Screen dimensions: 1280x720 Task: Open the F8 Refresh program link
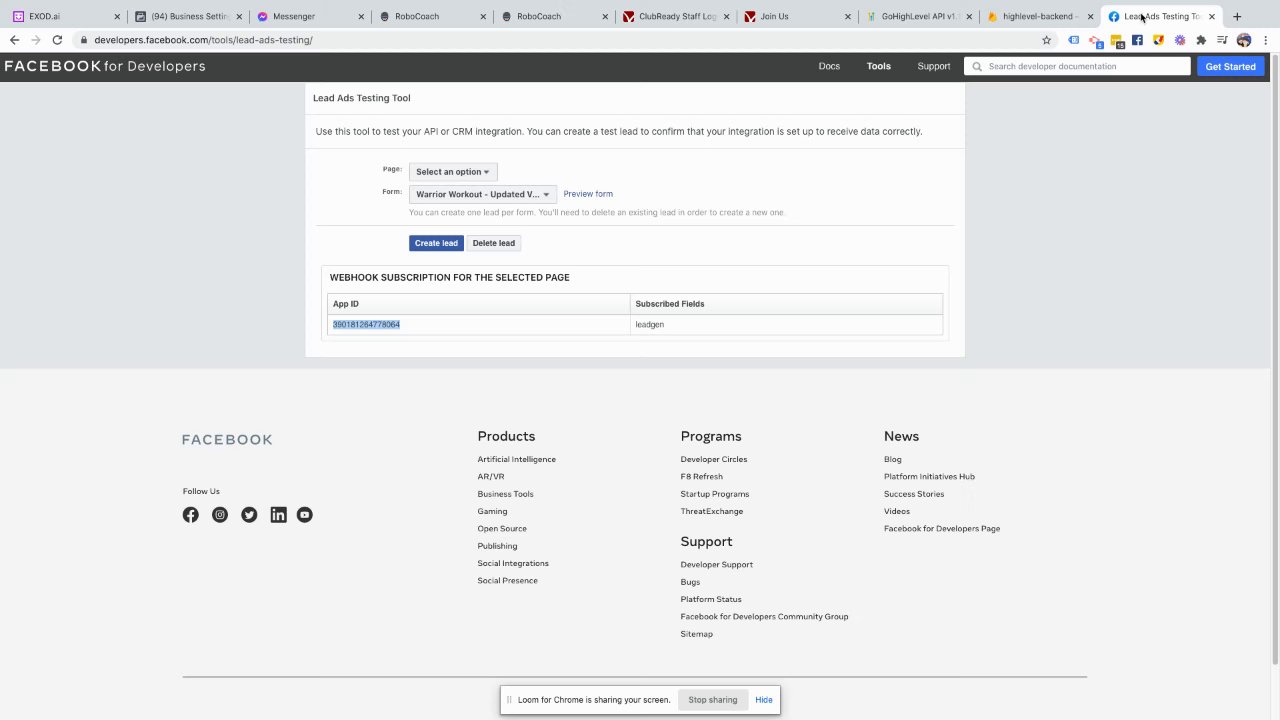pos(701,477)
